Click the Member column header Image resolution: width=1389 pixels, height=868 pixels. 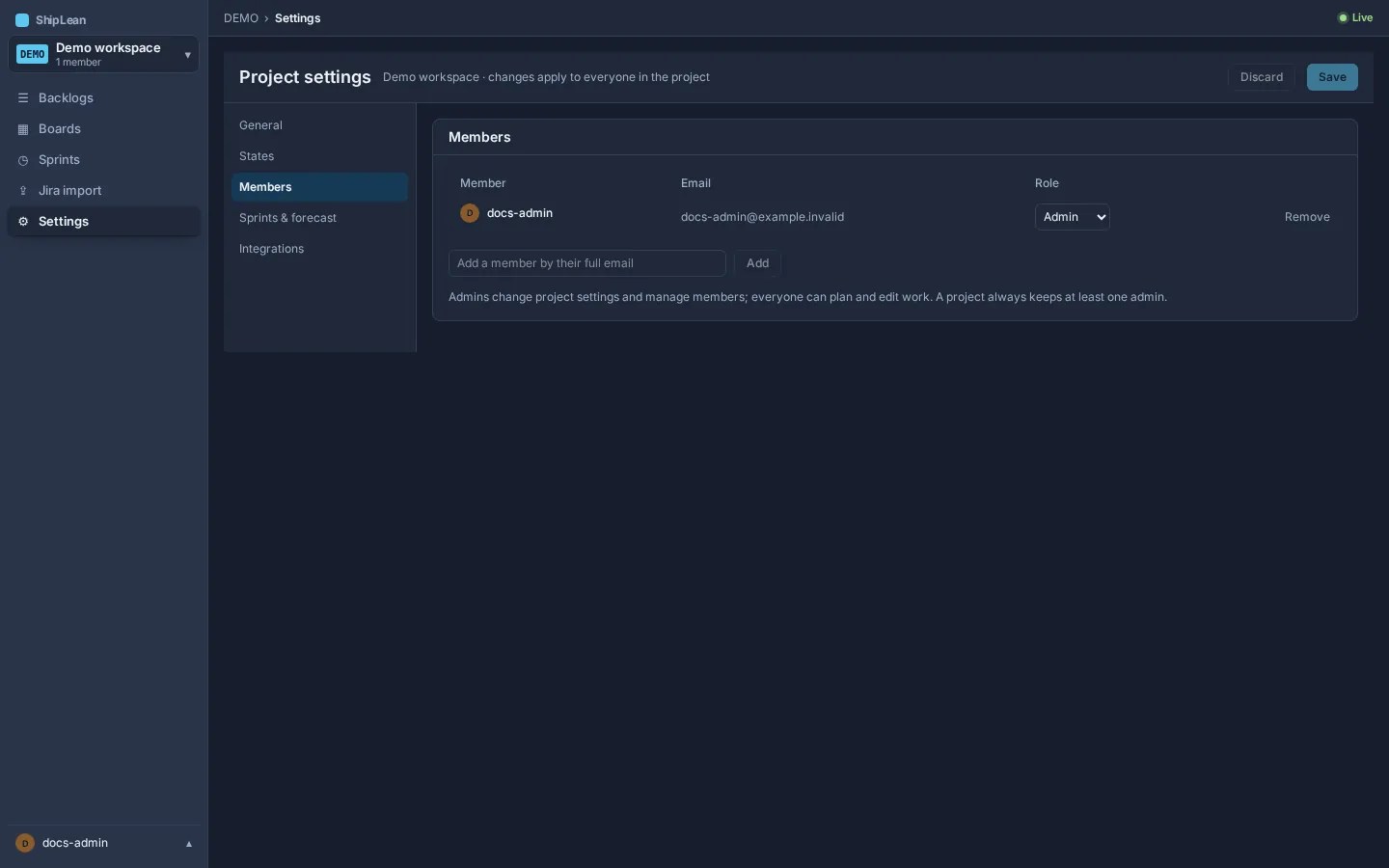pyautogui.click(x=483, y=183)
